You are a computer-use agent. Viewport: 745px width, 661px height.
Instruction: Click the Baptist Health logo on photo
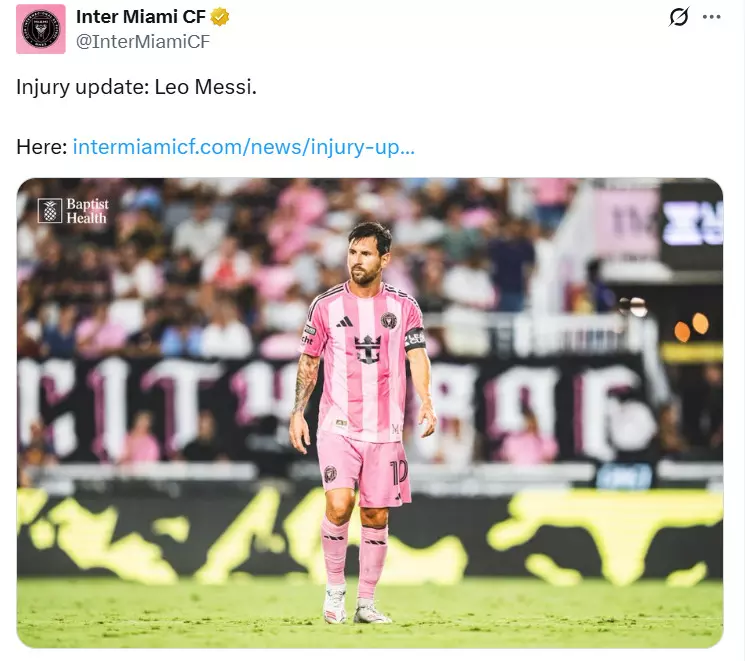pos(74,211)
